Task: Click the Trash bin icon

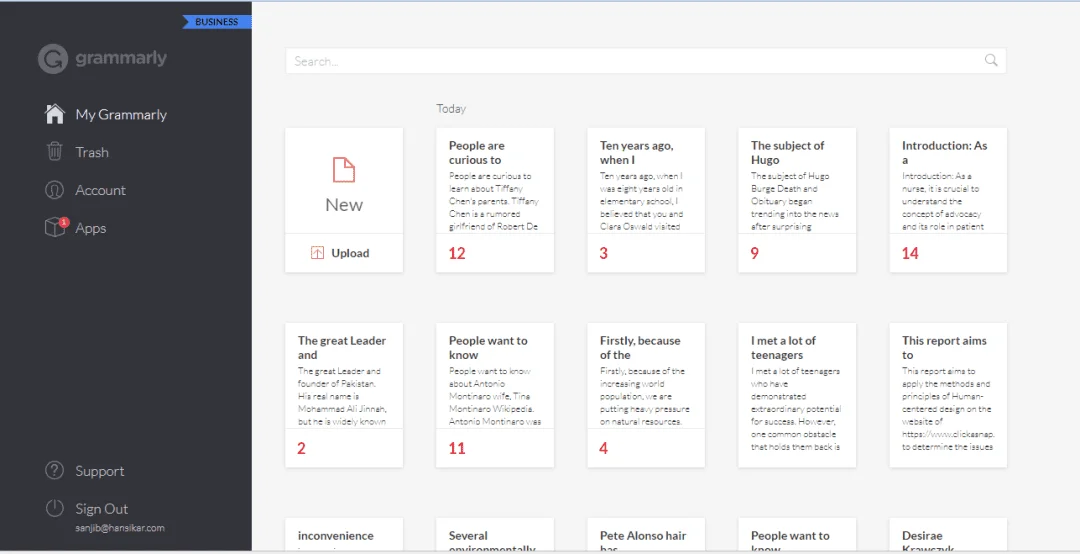Action: pos(54,152)
